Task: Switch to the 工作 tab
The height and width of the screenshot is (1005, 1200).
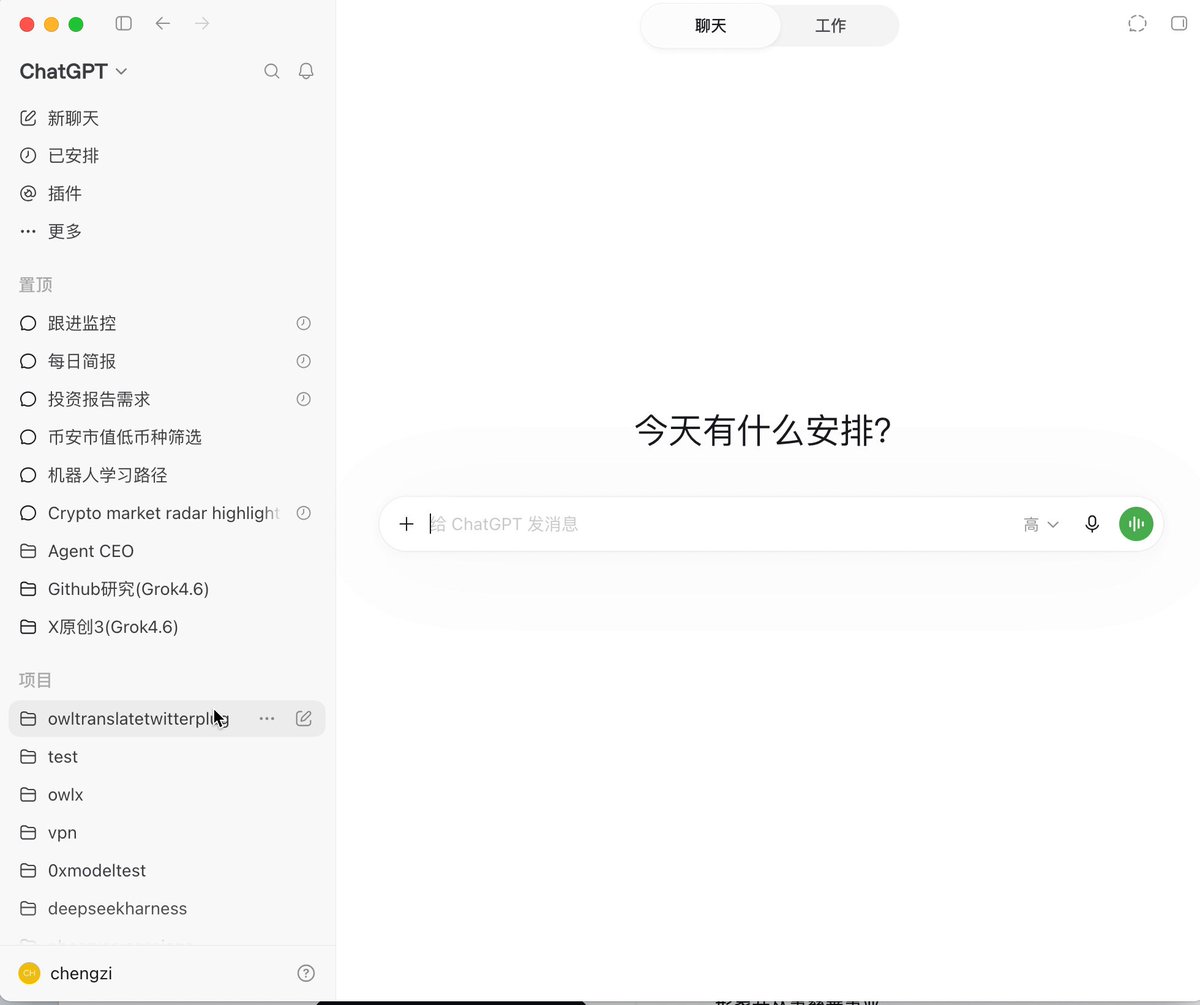Action: pyautogui.click(x=831, y=26)
